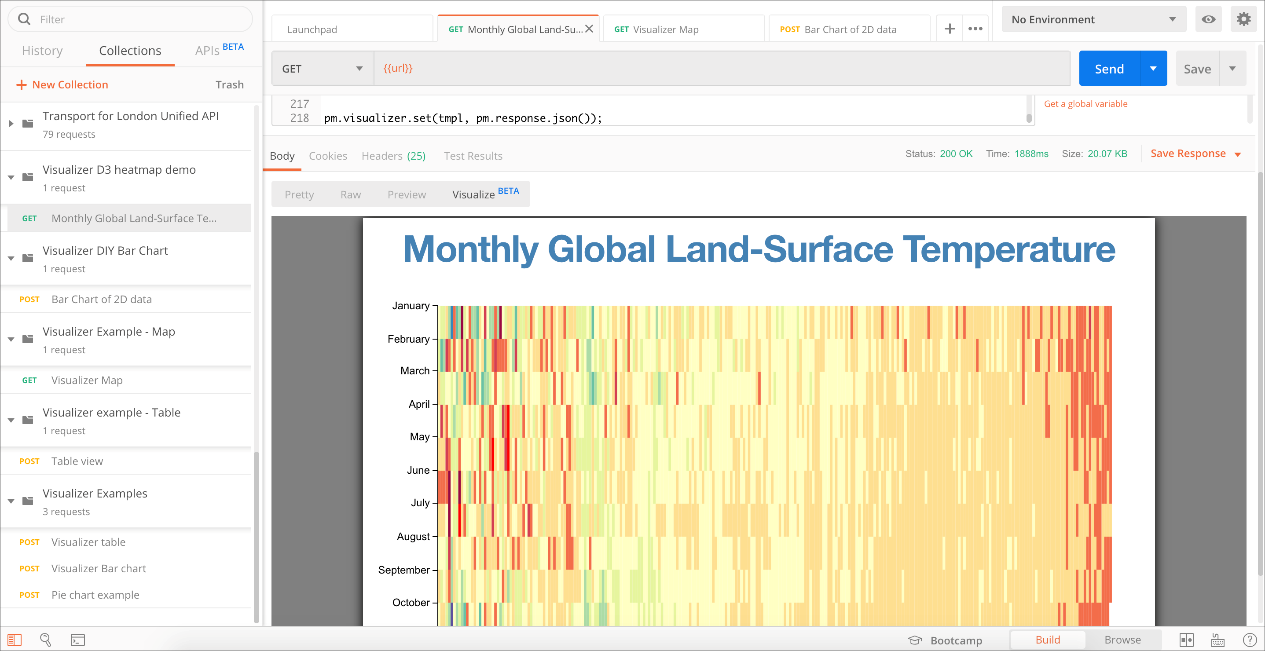This screenshot has width=1265, height=651.
Task: Expand the Send button dropdown arrow
Action: pyautogui.click(x=1153, y=69)
